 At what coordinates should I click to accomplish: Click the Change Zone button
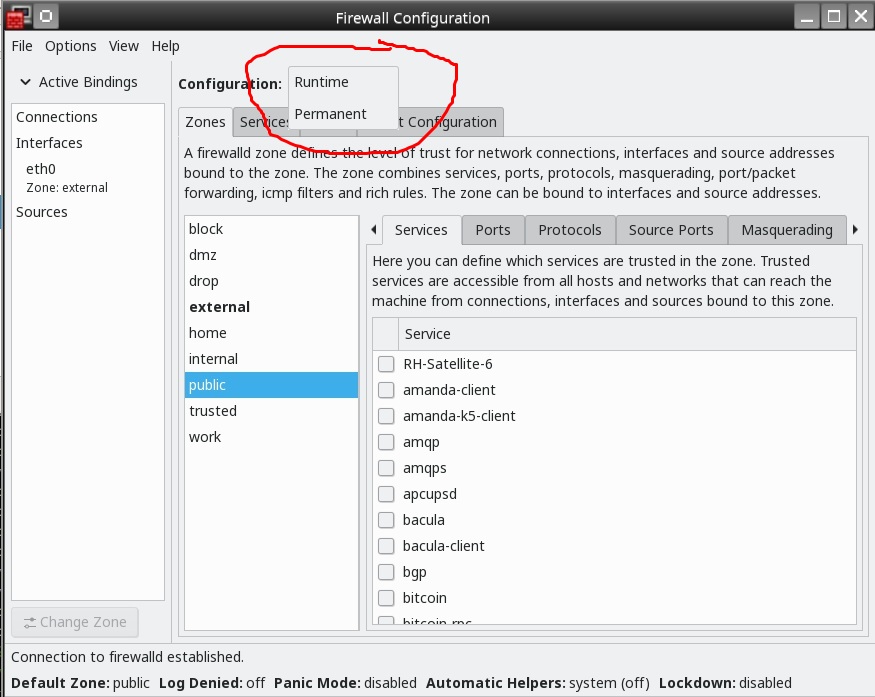tap(75, 622)
